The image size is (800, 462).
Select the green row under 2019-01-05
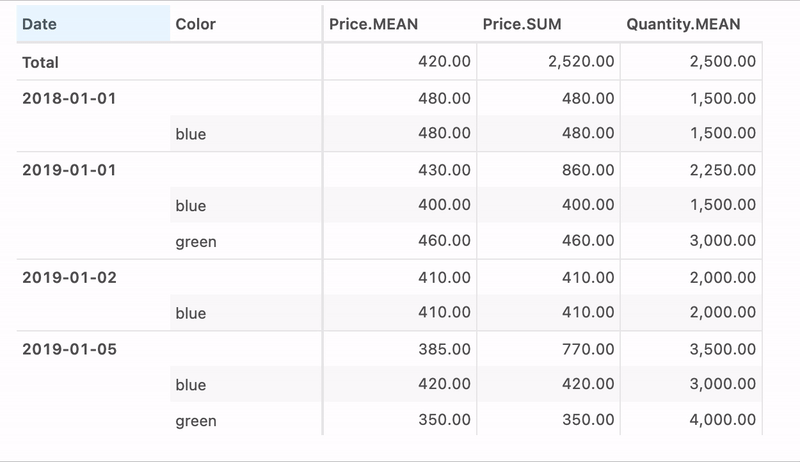196,421
